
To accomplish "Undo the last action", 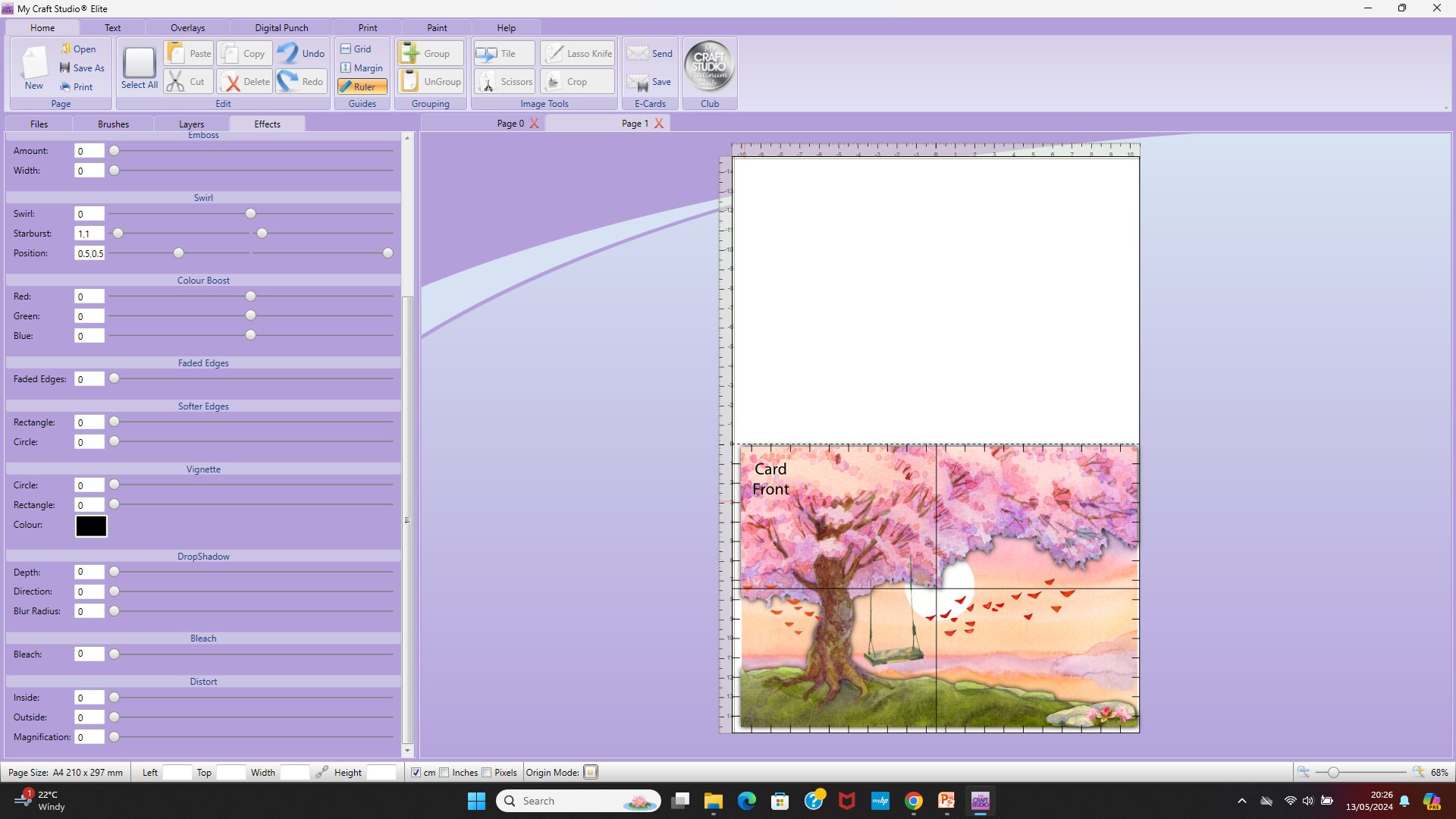I will (301, 54).
